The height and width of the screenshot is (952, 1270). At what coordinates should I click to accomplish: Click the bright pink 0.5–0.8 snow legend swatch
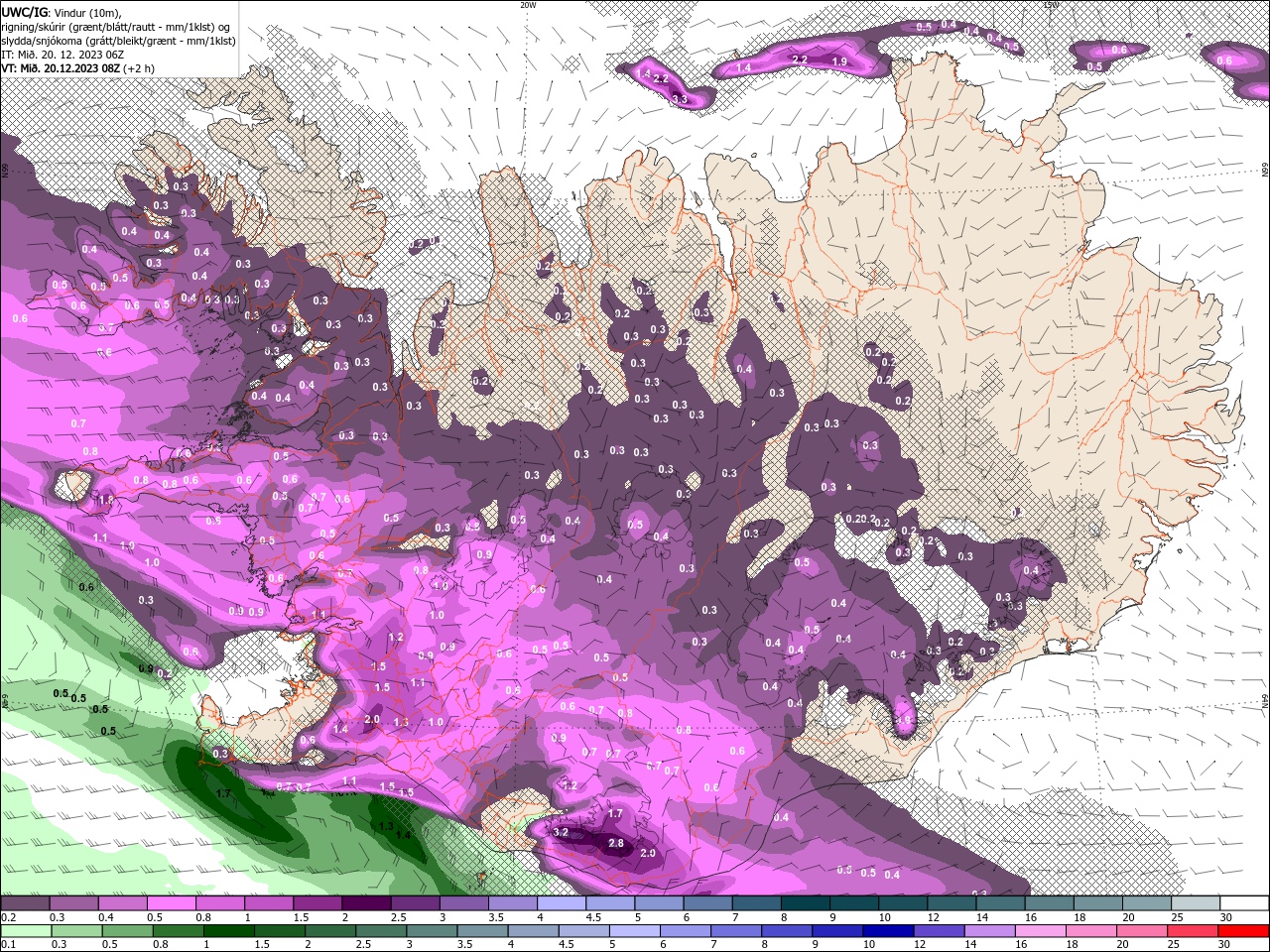click(171, 903)
